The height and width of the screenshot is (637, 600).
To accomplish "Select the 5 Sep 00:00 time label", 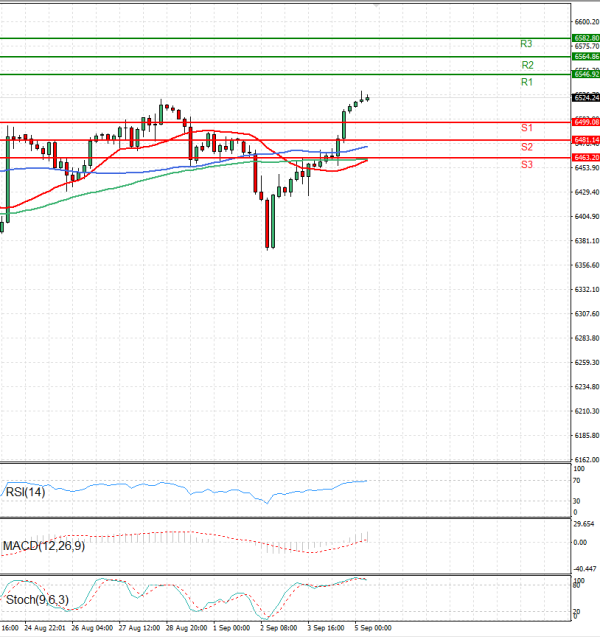I will tap(372, 629).
